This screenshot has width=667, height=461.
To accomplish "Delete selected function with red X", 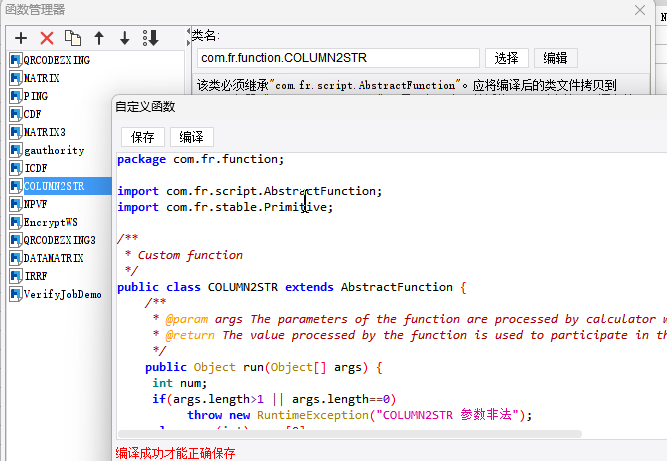I will 47,38.
